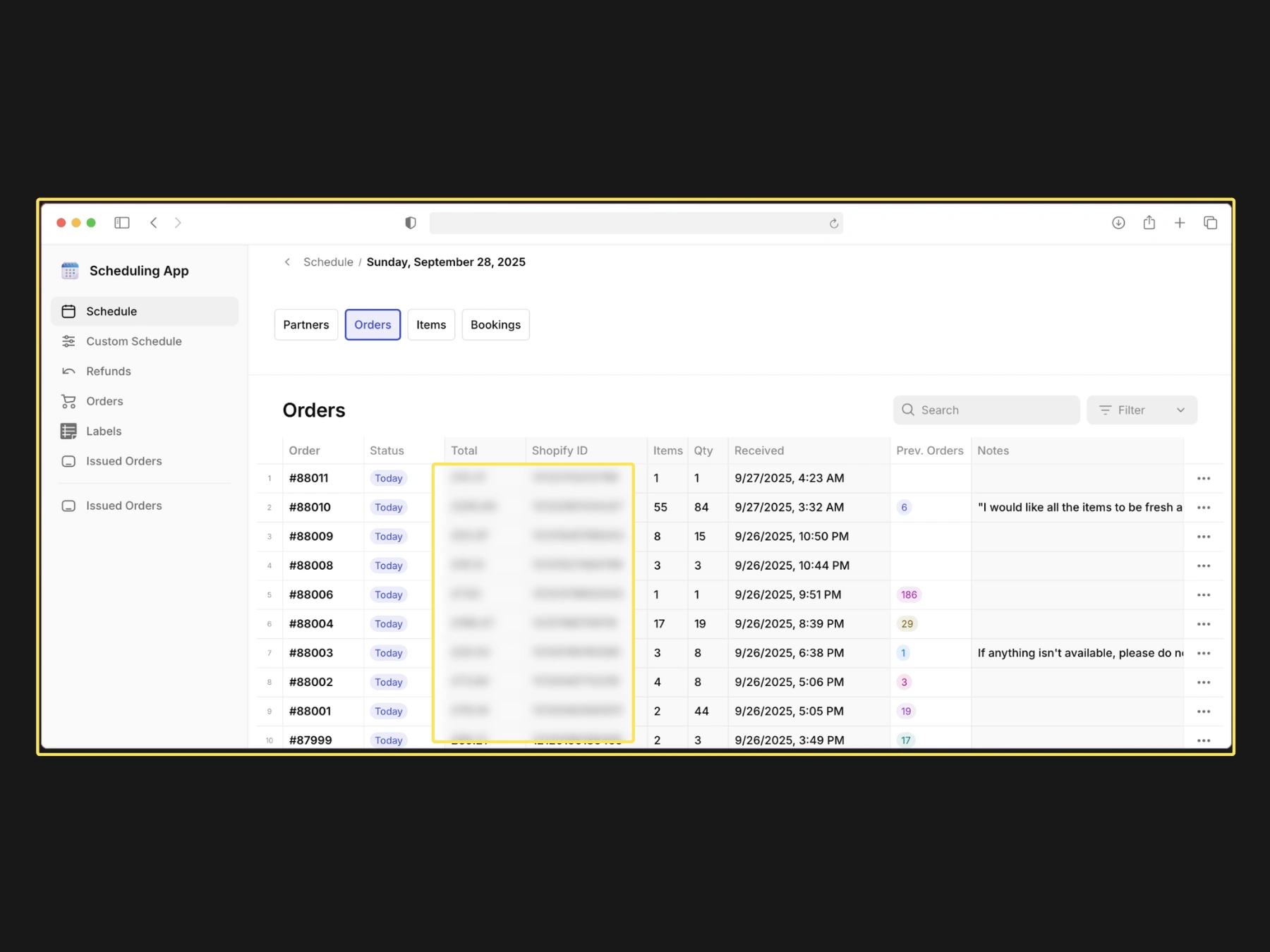Image resolution: width=1270 pixels, height=952 pixels.
Task: Open the actions menu for order #88011
Action: (x=1204, y=477)
